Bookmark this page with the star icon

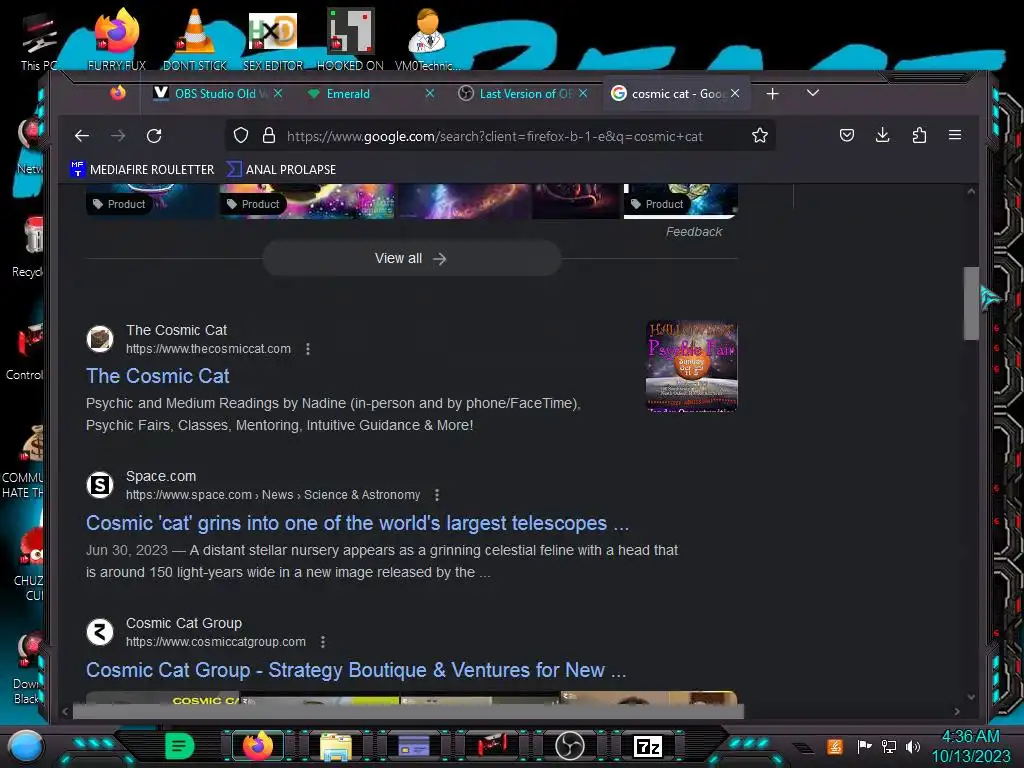[x=760, y=135]
